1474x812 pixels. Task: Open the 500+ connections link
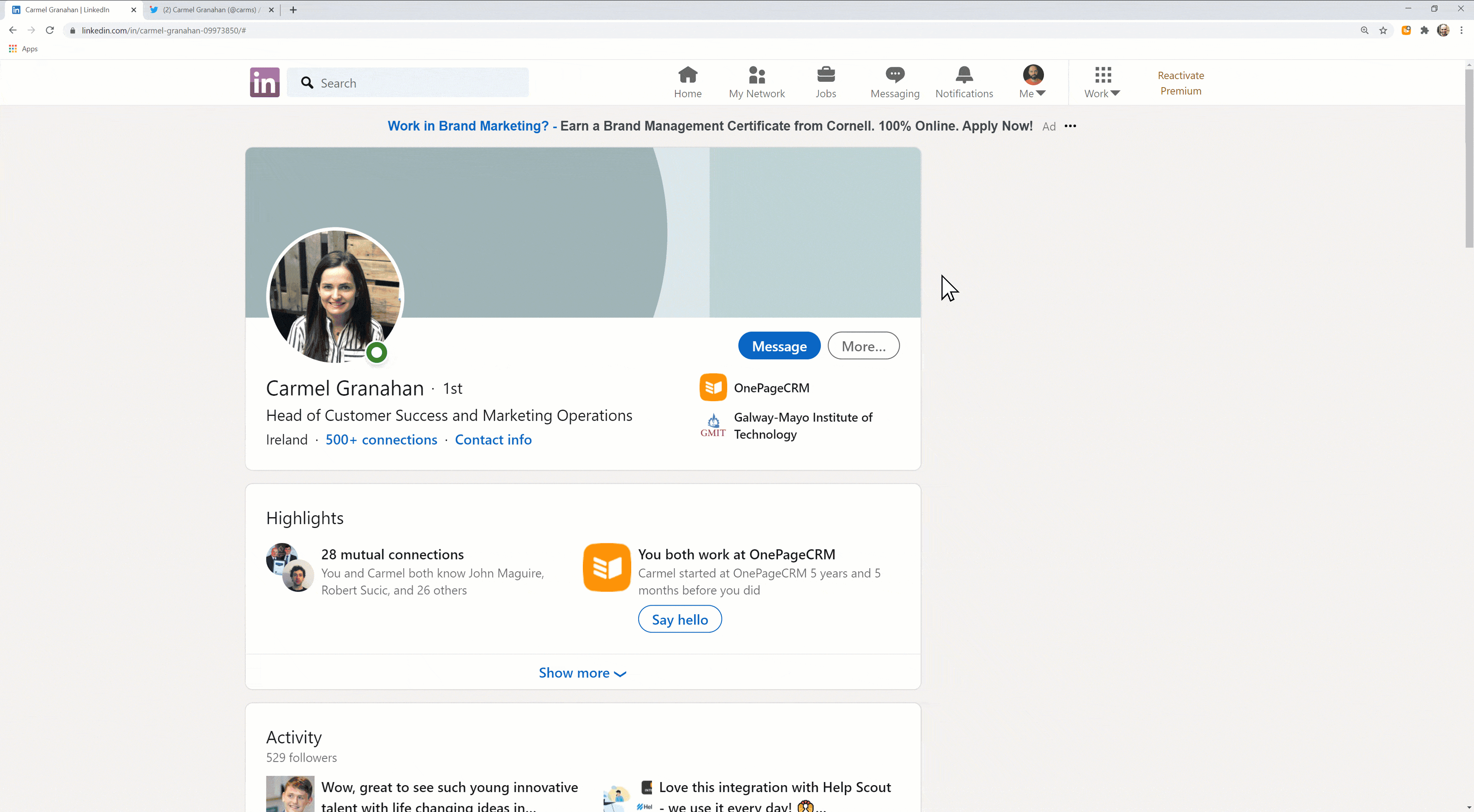click(381, 440)
